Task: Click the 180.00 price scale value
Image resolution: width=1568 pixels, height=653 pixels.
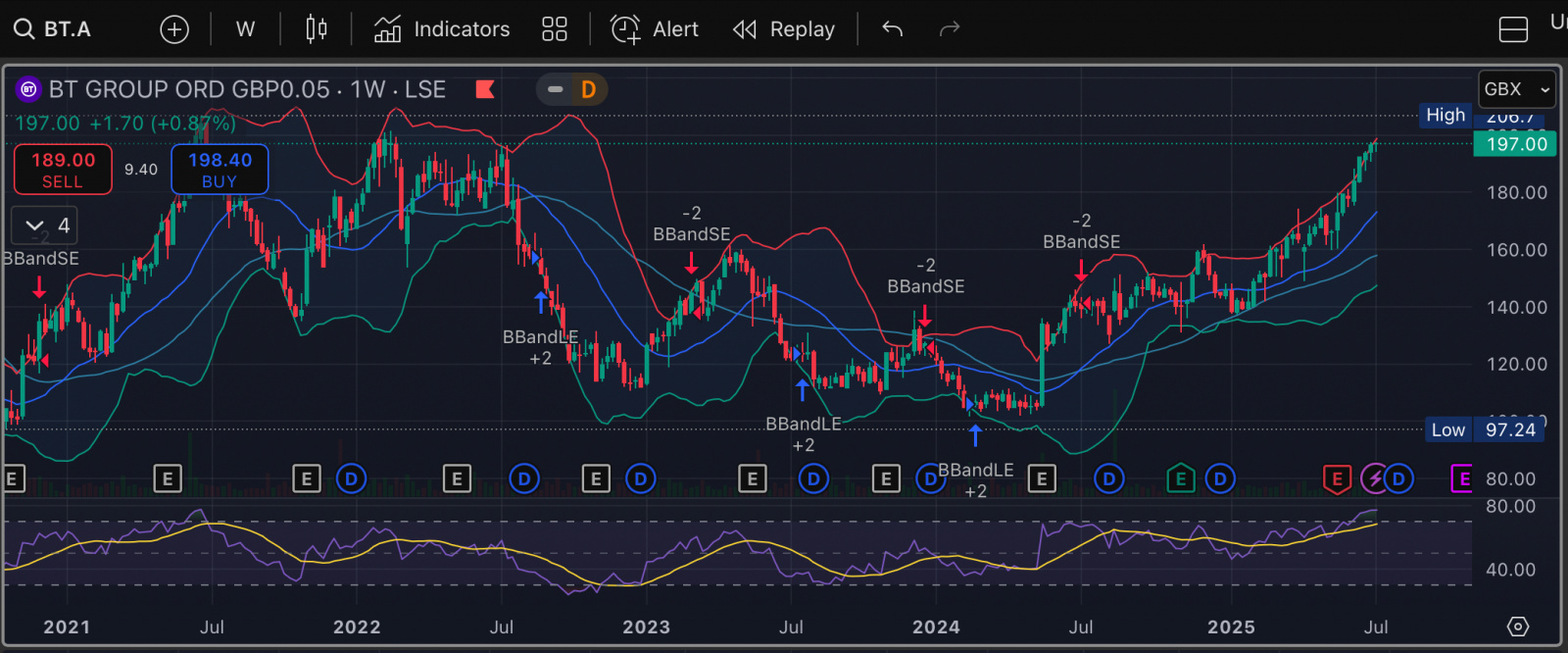Action: point(1517,192)
